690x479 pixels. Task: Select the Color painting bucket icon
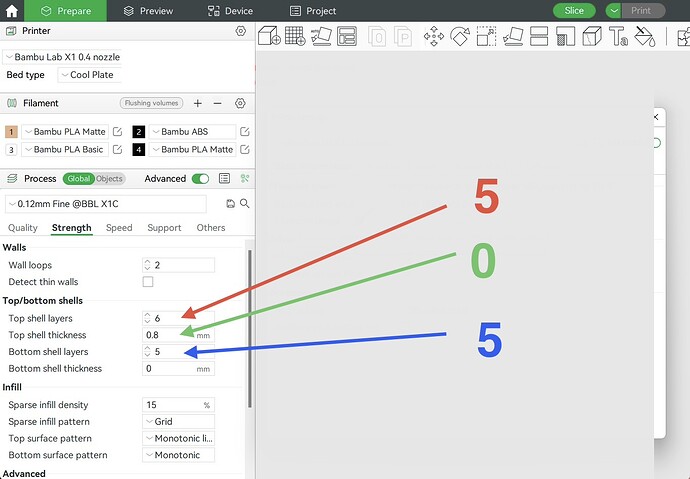coord(645,36)
